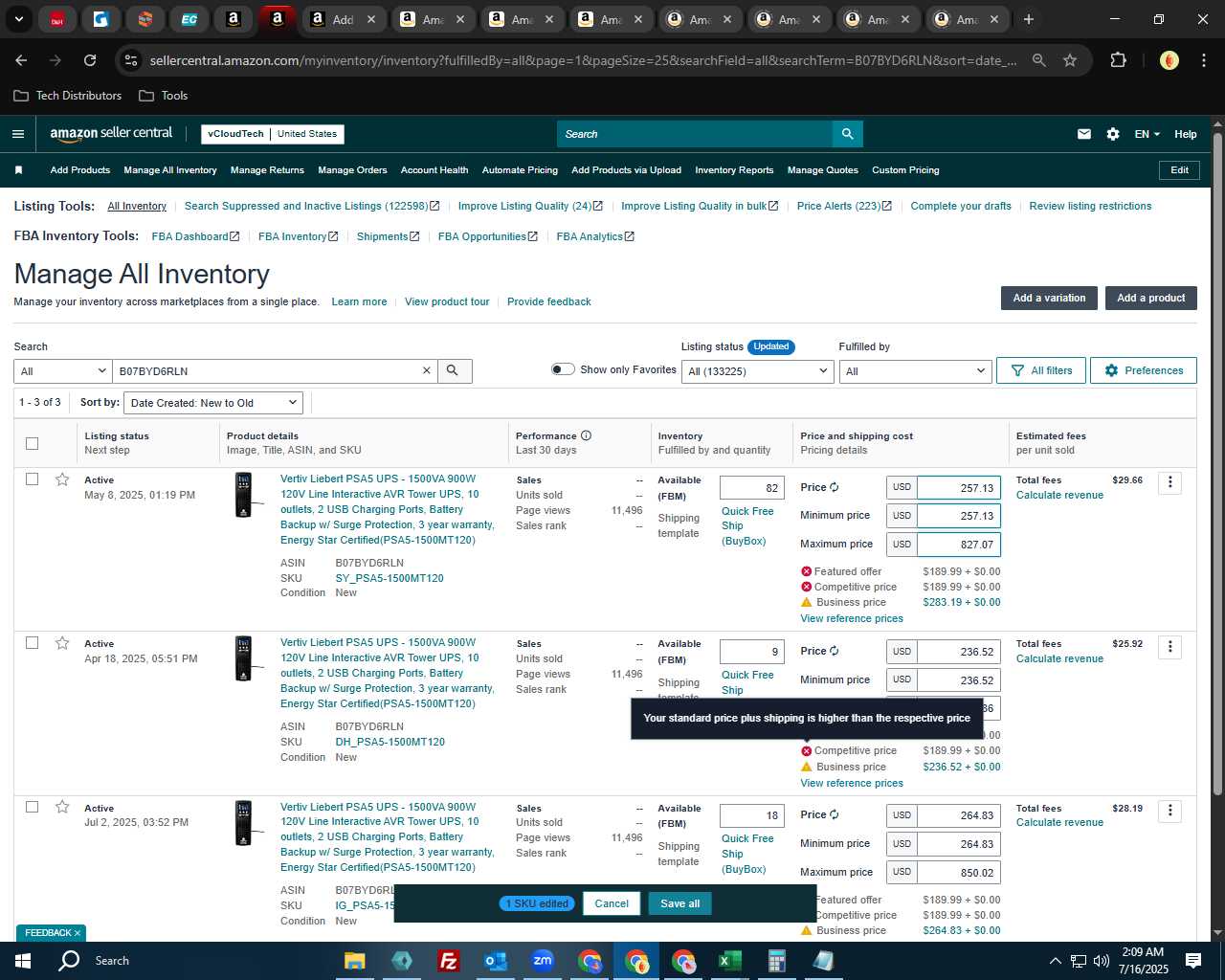Favorite the Jul 2, 2025 listing star

[x=62, y=807]
